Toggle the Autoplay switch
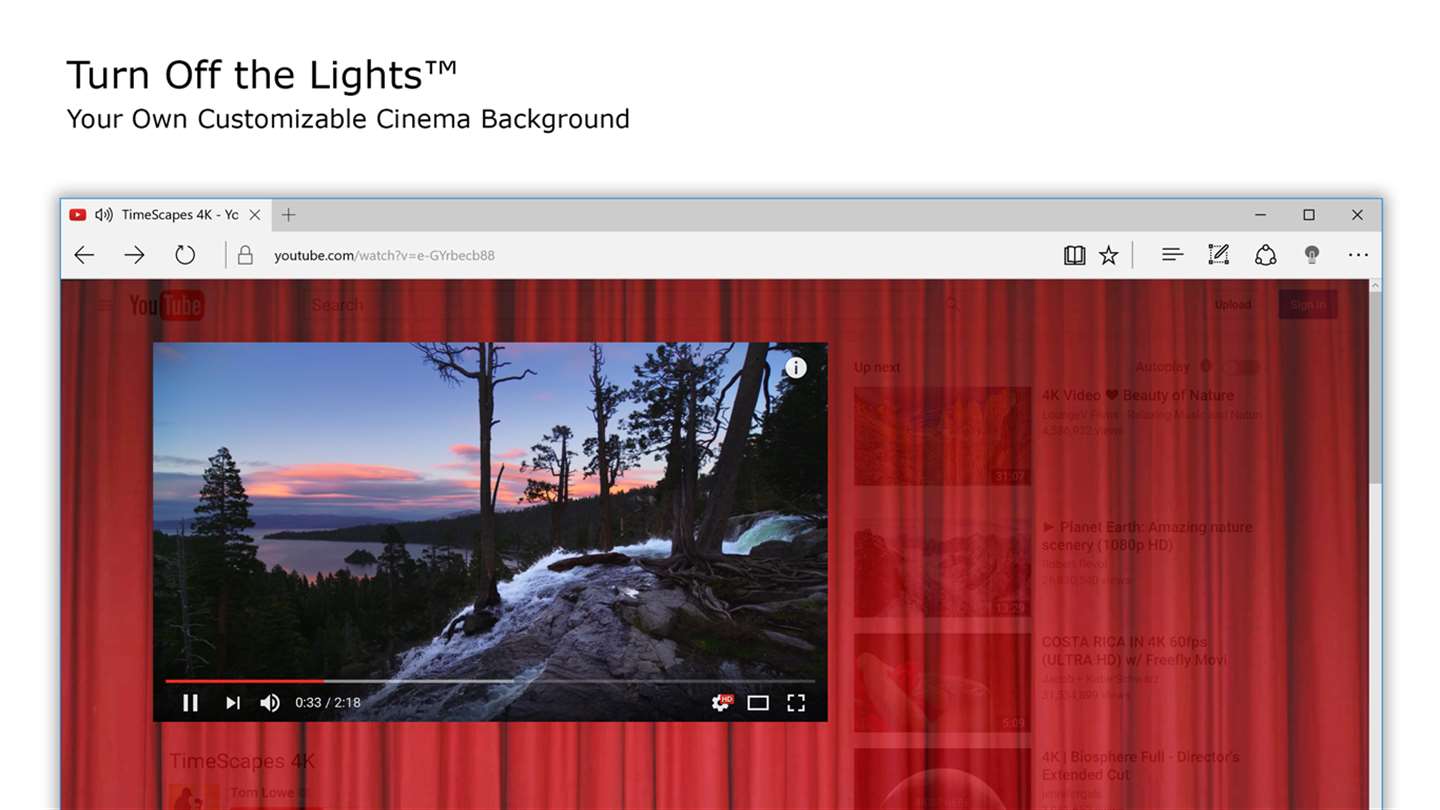1440x810 pixels. coord(1240,367)
